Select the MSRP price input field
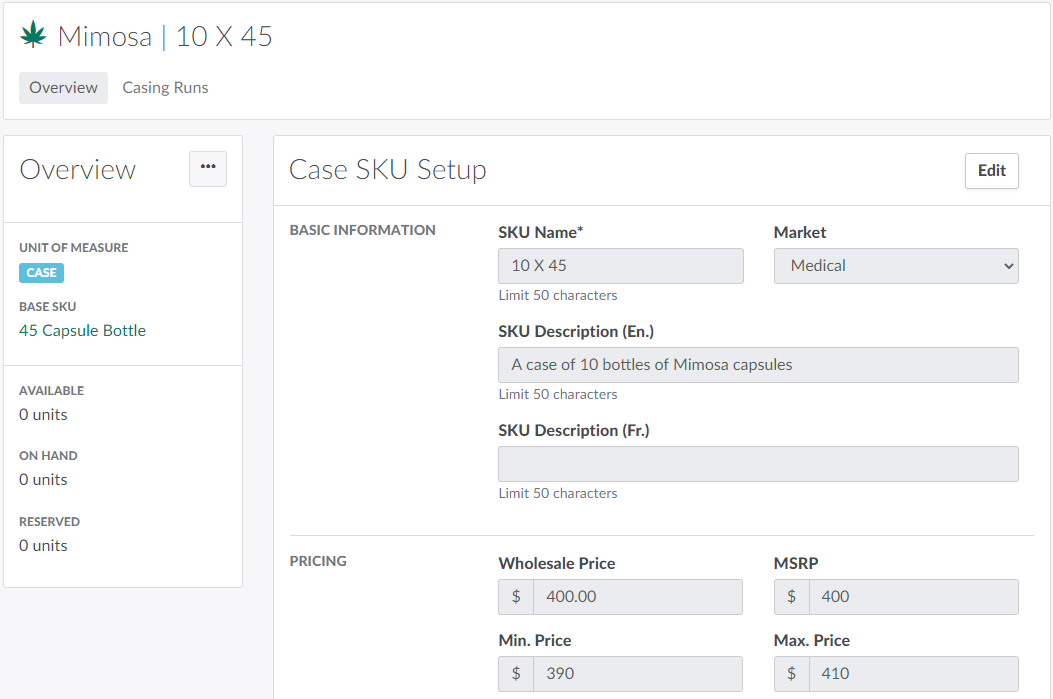Screen dimensions: 1053x699 tap(912, 597)
